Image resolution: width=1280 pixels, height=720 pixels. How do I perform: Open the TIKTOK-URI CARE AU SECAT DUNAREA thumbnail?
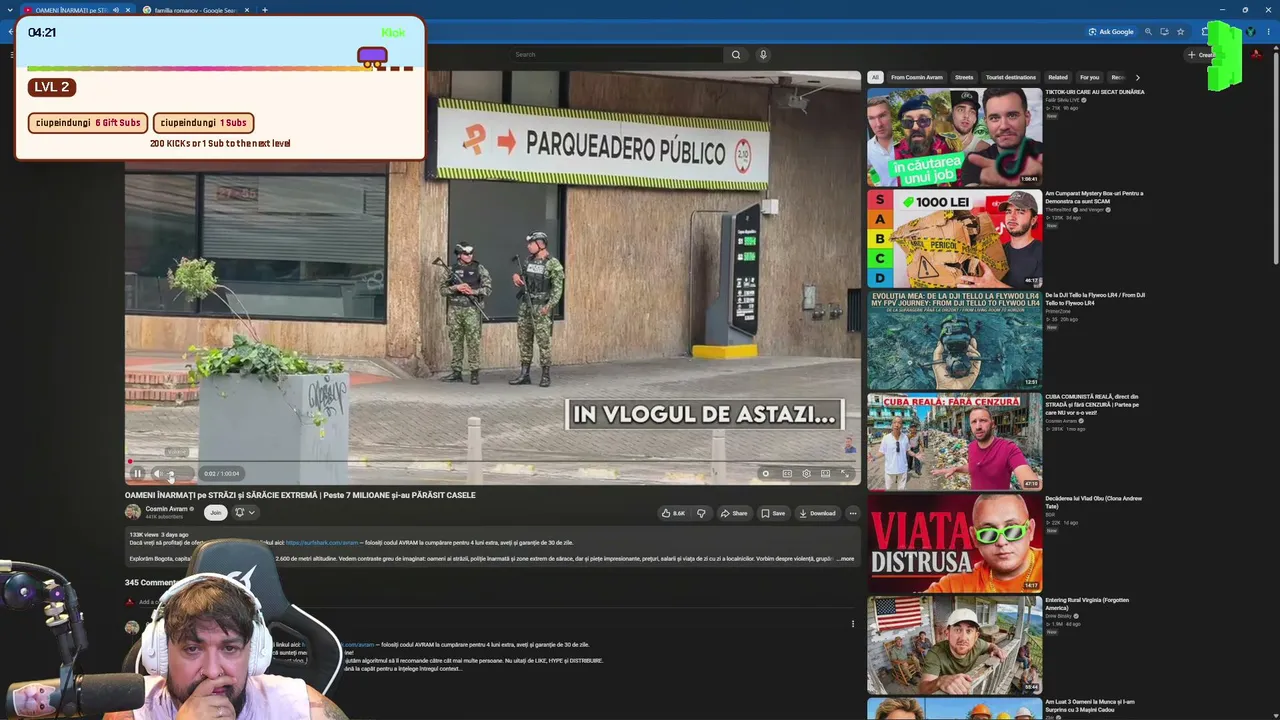[x=954, y=137]
